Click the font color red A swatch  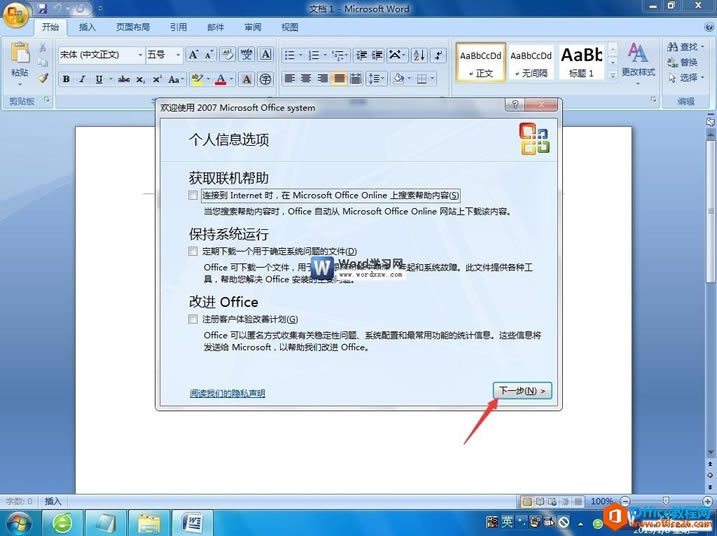(x=221, y=79)
